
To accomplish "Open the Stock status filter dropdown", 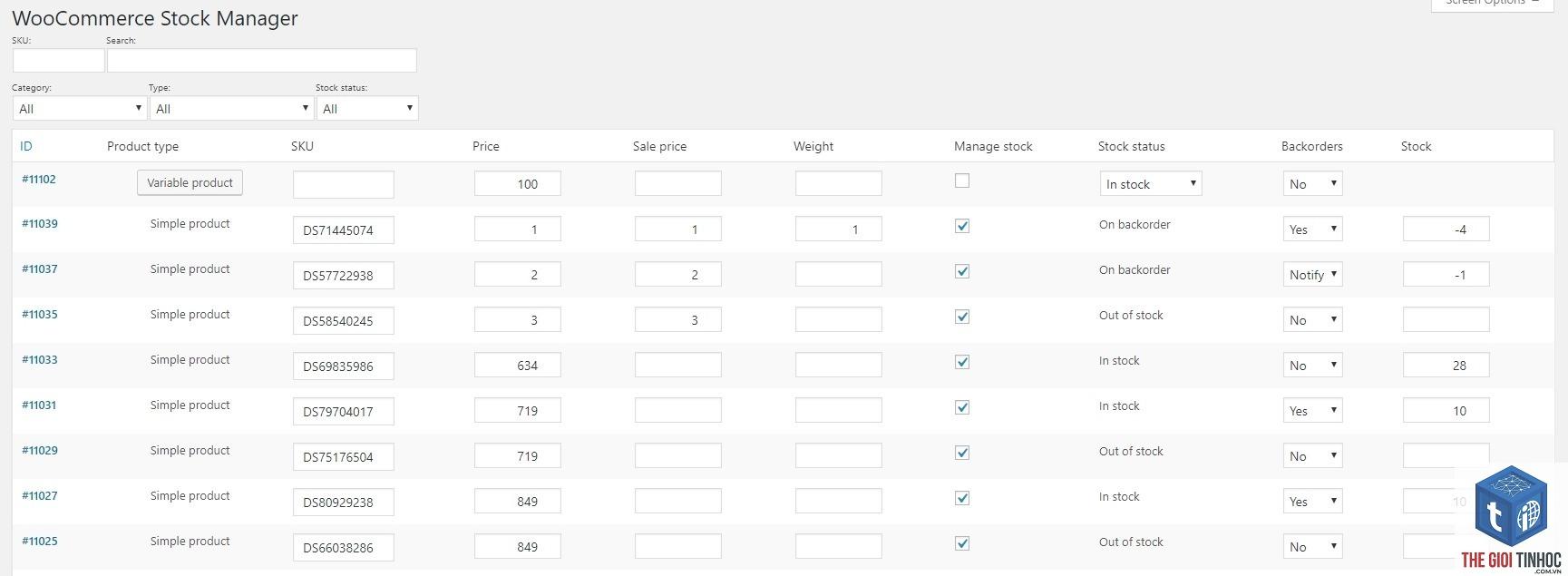I will pos(367,108).
